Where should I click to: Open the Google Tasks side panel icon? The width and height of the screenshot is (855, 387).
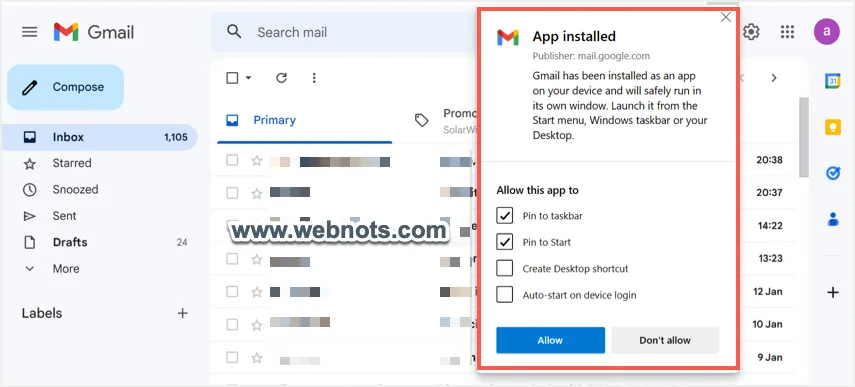coord(833,173)
